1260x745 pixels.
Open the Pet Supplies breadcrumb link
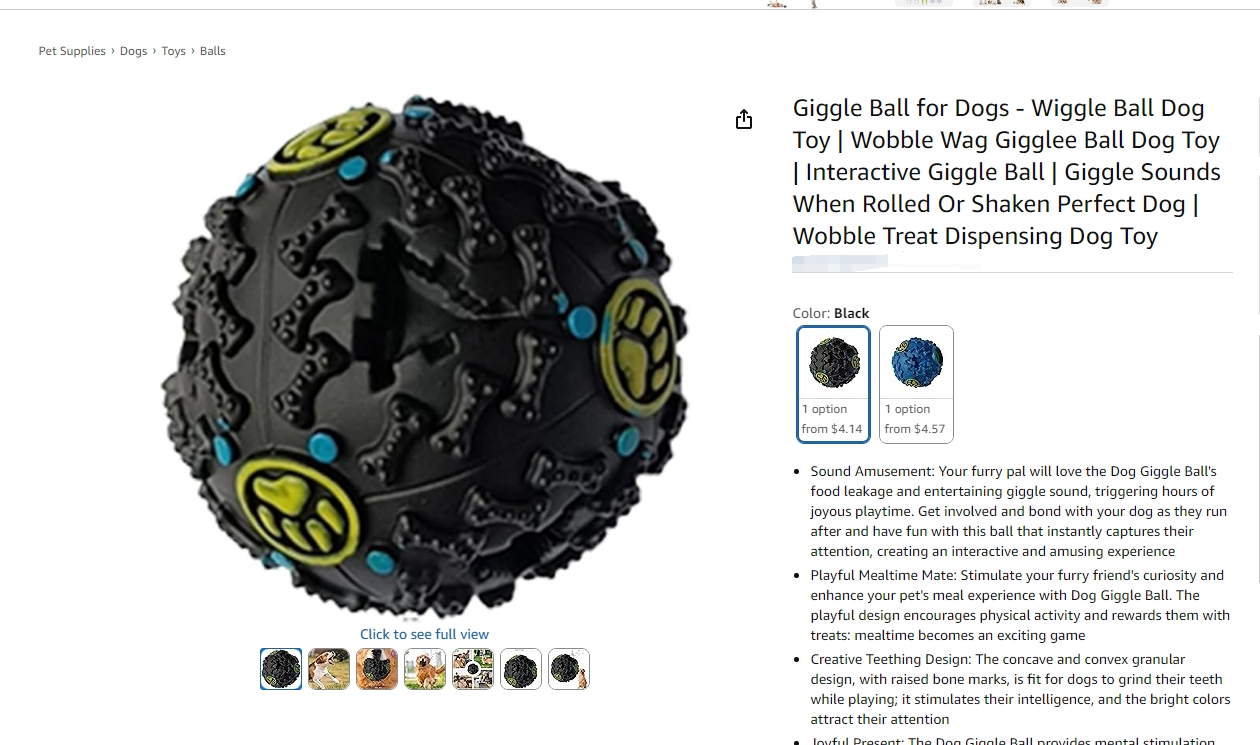pyautogui.click(x=72, y=51)
